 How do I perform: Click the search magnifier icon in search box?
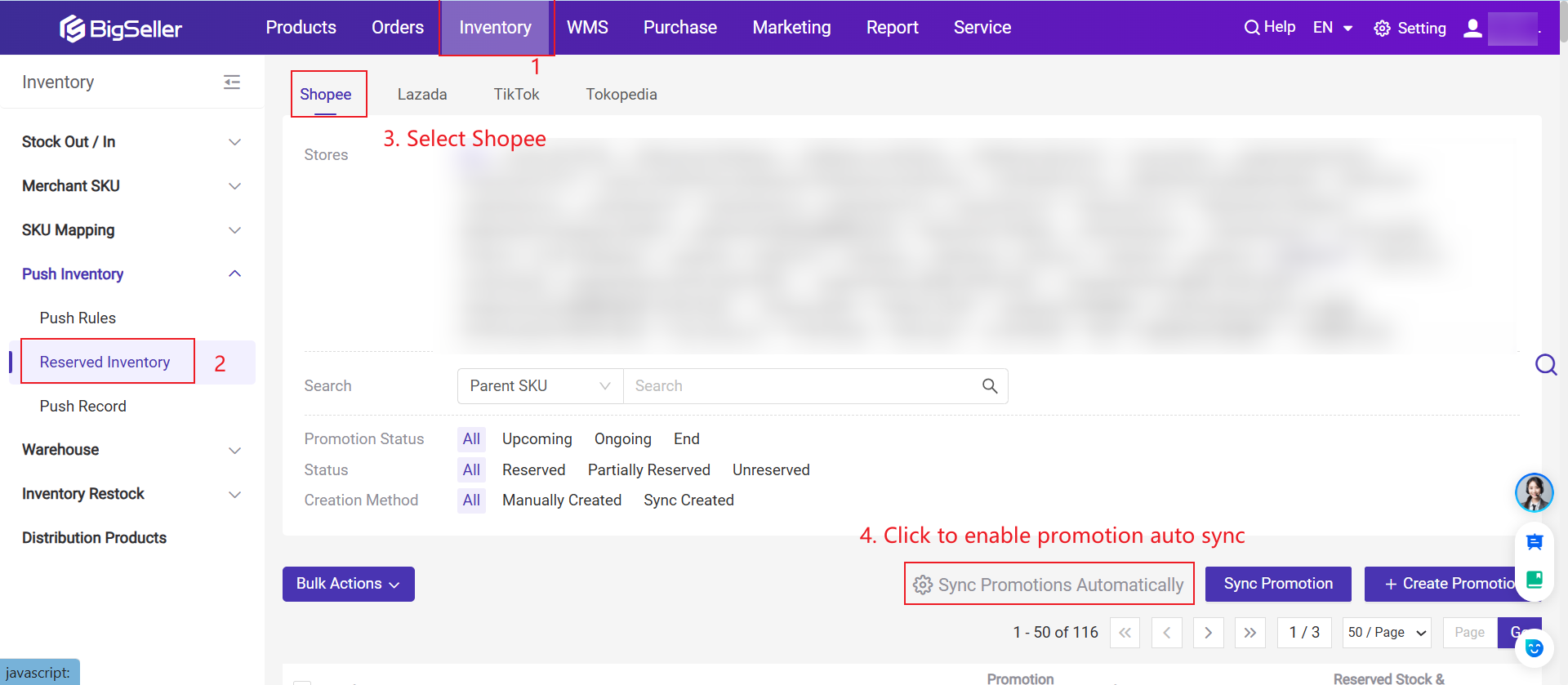pos(990,386)
